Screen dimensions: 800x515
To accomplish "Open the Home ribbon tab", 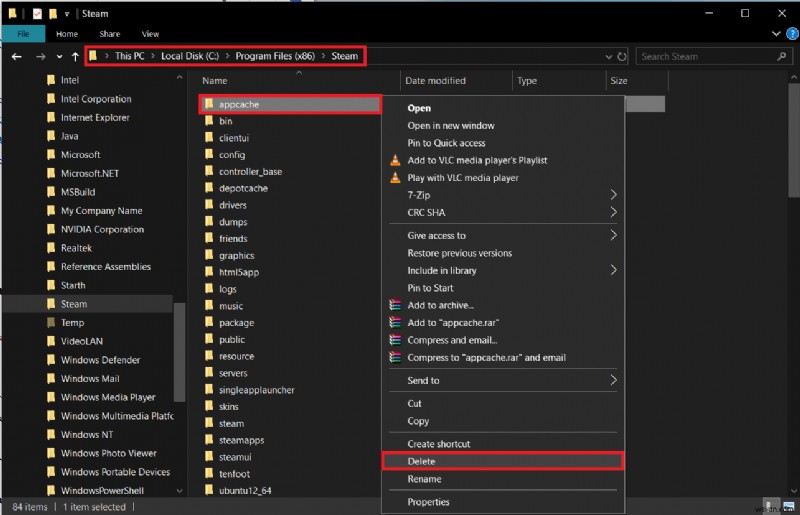I will click(67, 34).
